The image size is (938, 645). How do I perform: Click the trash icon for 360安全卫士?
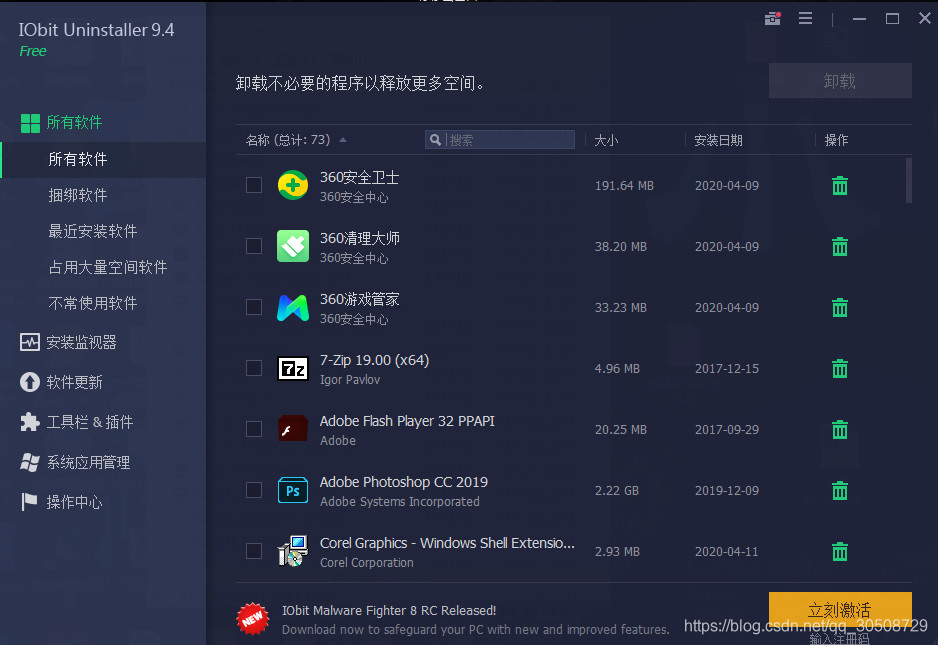pos(839,185)
